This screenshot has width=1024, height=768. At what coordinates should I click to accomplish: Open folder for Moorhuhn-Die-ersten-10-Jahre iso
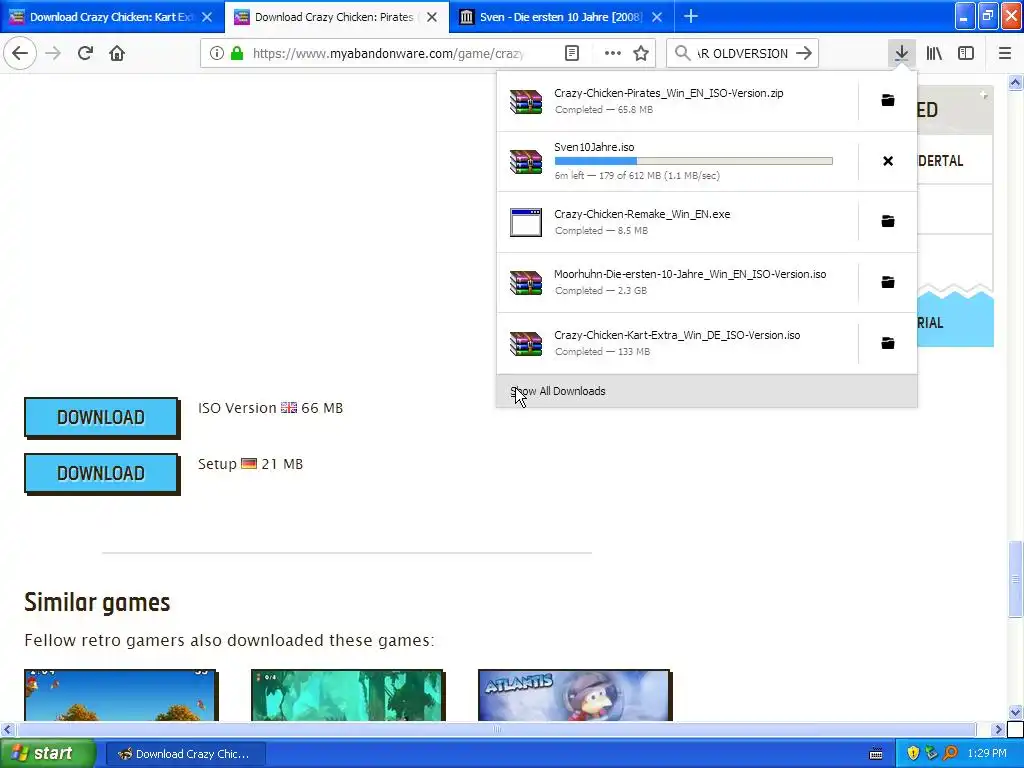coord(888,281)
